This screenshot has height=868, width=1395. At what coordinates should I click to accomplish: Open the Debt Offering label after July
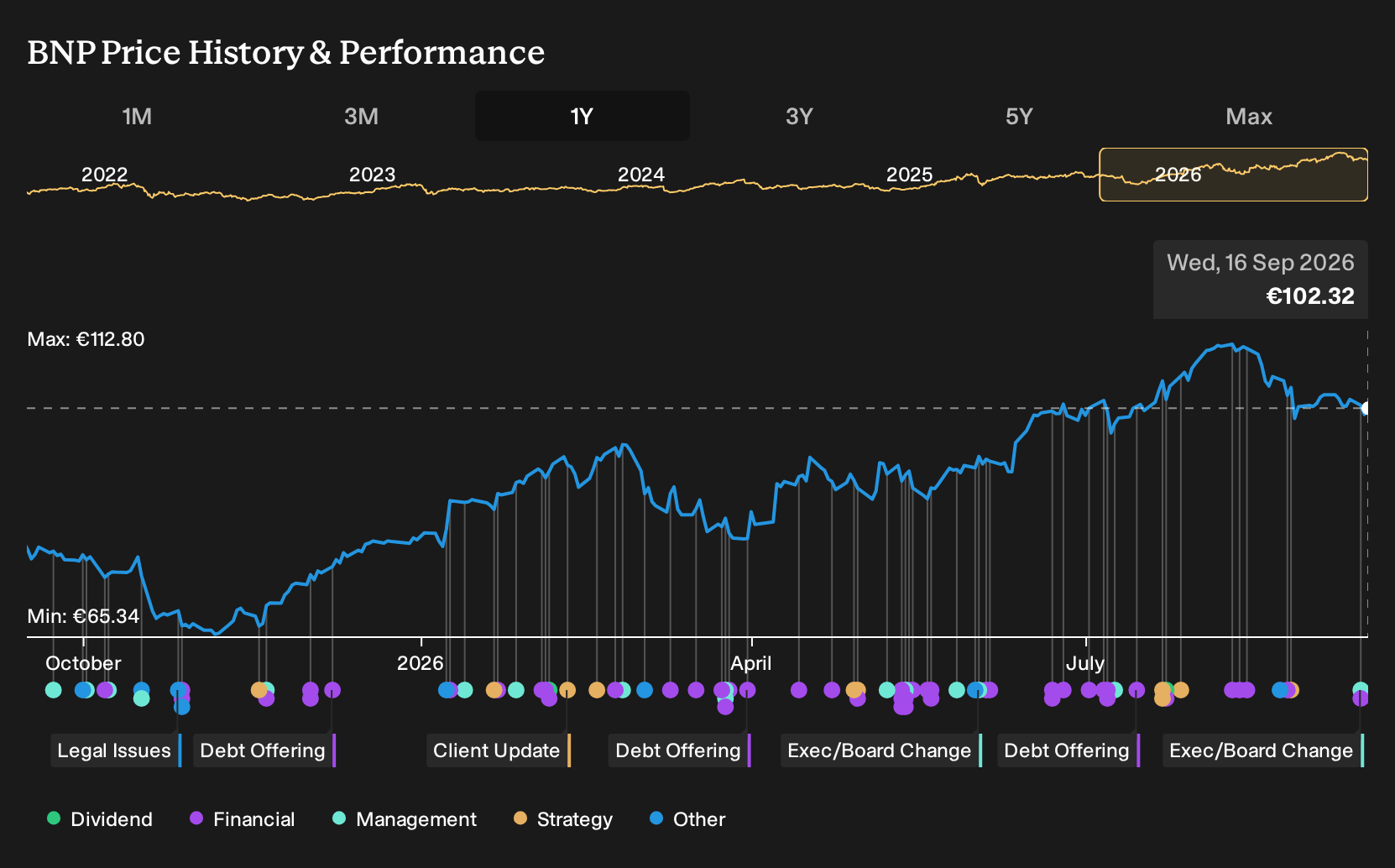tap(1068, 750)
